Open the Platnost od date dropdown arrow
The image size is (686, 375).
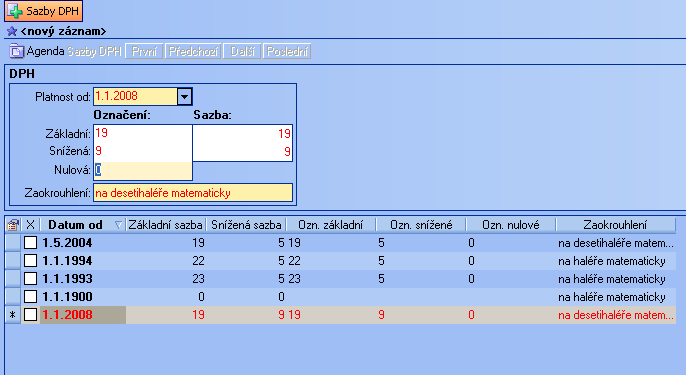click(185, 97)
